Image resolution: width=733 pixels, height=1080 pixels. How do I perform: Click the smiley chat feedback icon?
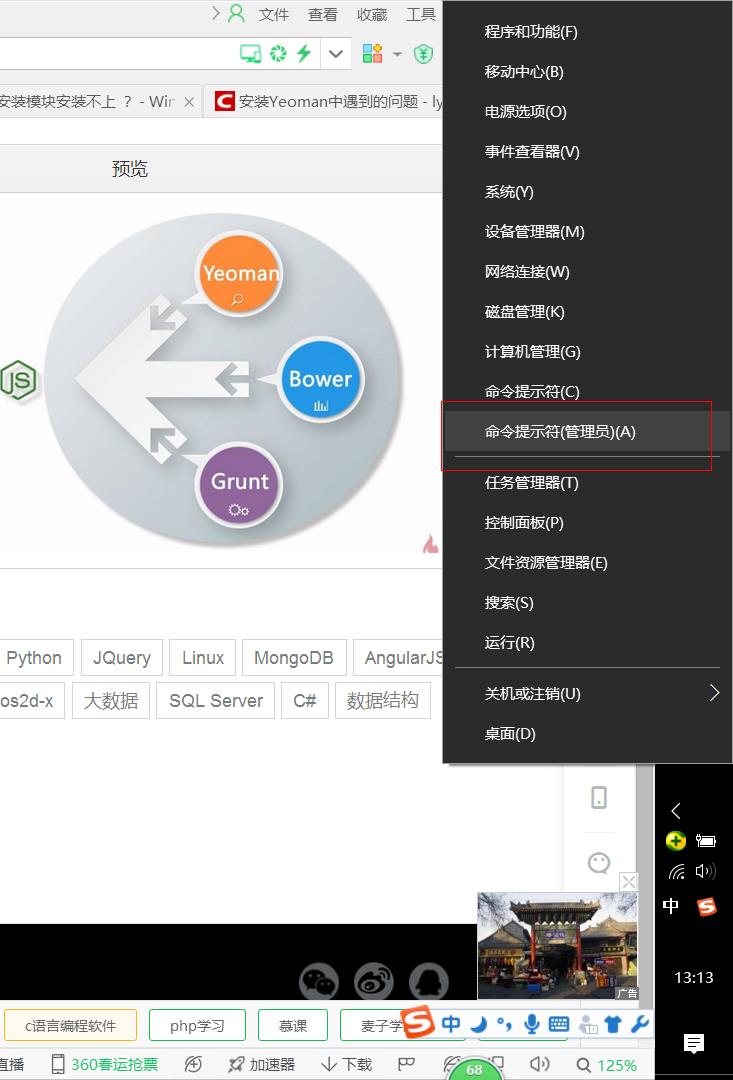pos(599,862)
